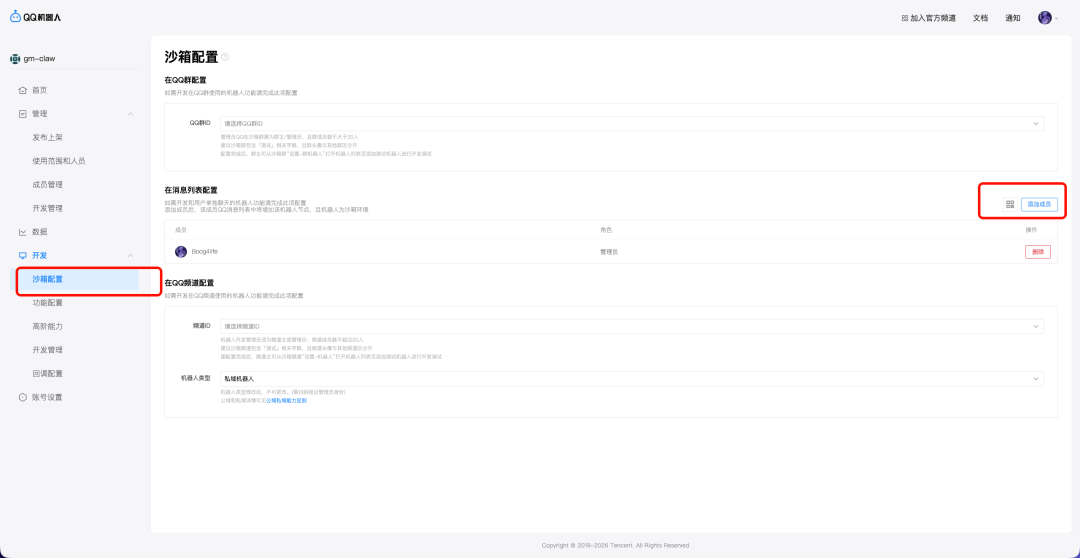1080x558 pixels.
Task: Click 机器人类型 field label
Action: [x=195, y=379]
